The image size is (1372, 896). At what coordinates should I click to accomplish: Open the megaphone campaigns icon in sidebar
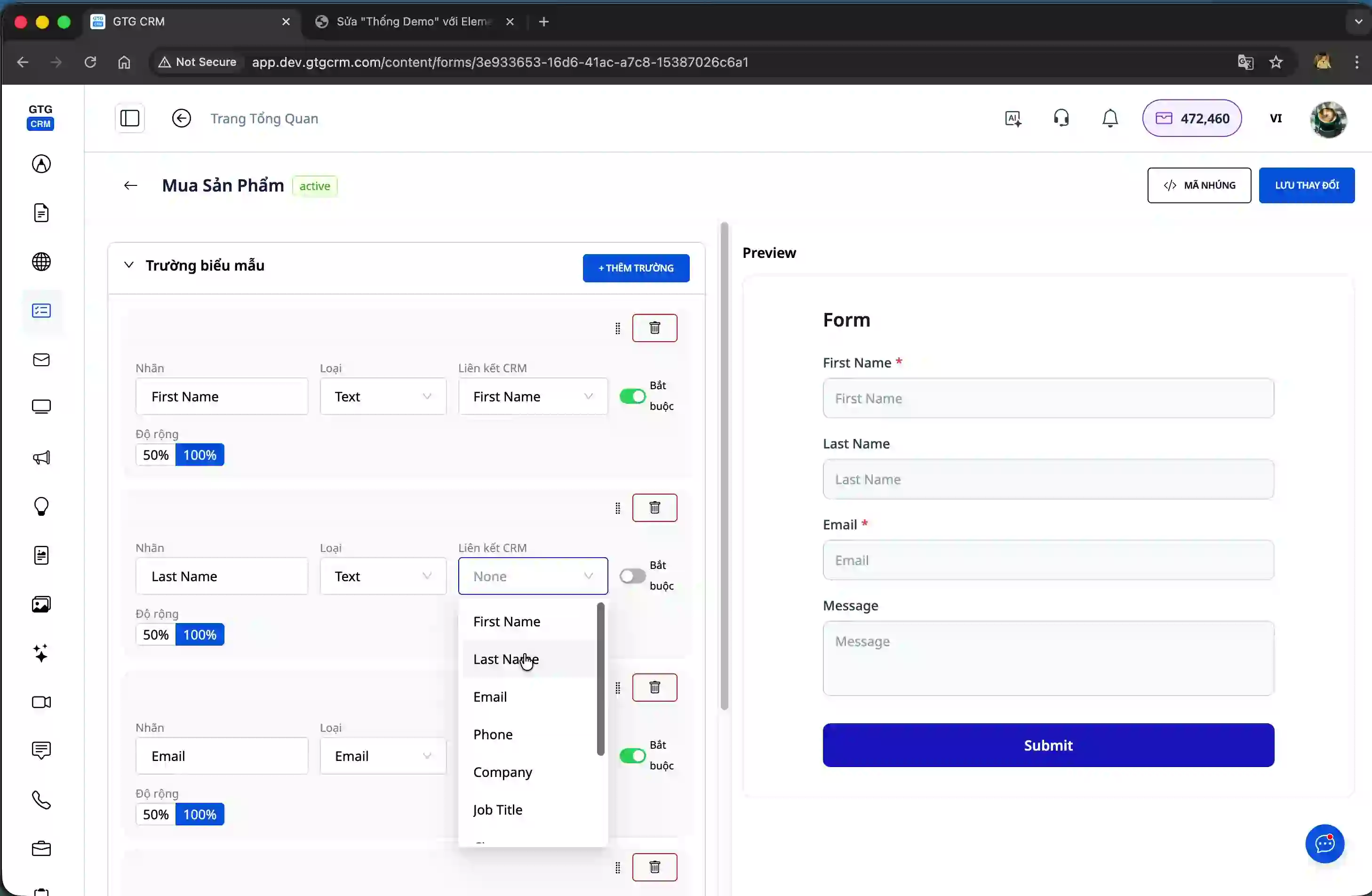pos(41,458)
